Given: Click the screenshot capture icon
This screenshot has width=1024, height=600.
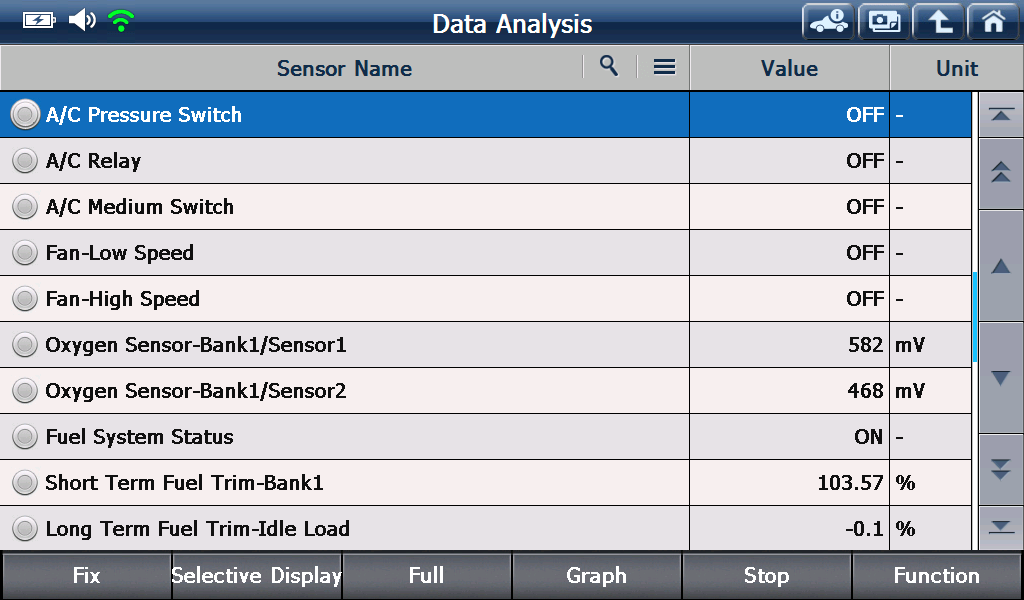Looking at the screenshot, I should [x=884, y=22].
